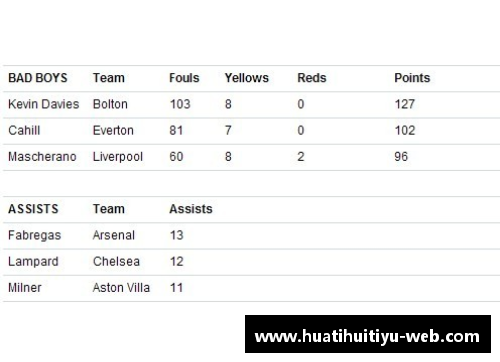Select the Cahill row name

pyautogui.click(x=24, y=130)
